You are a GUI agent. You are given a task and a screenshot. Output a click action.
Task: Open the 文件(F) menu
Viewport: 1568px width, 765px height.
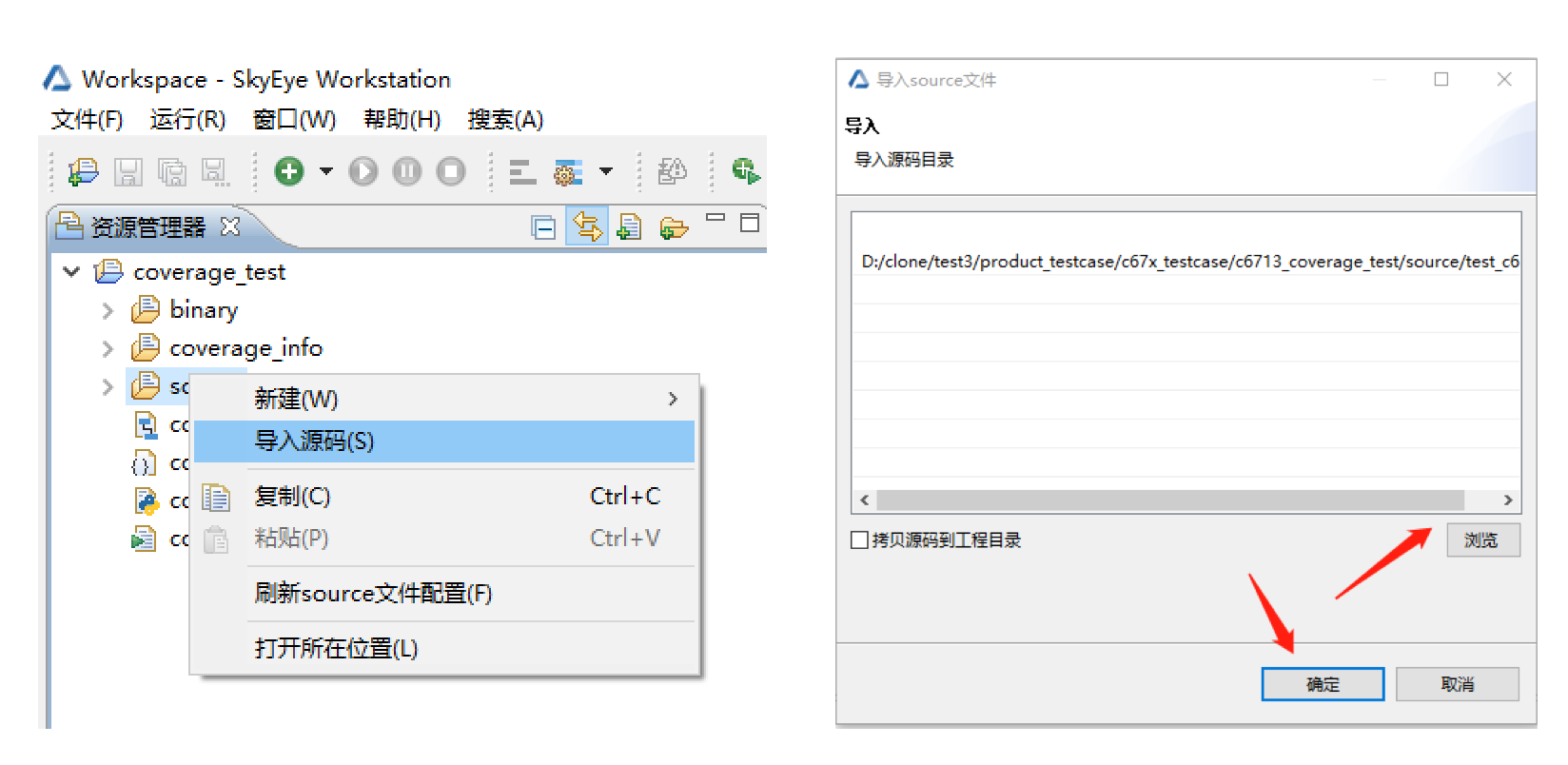tap(87, 119)
